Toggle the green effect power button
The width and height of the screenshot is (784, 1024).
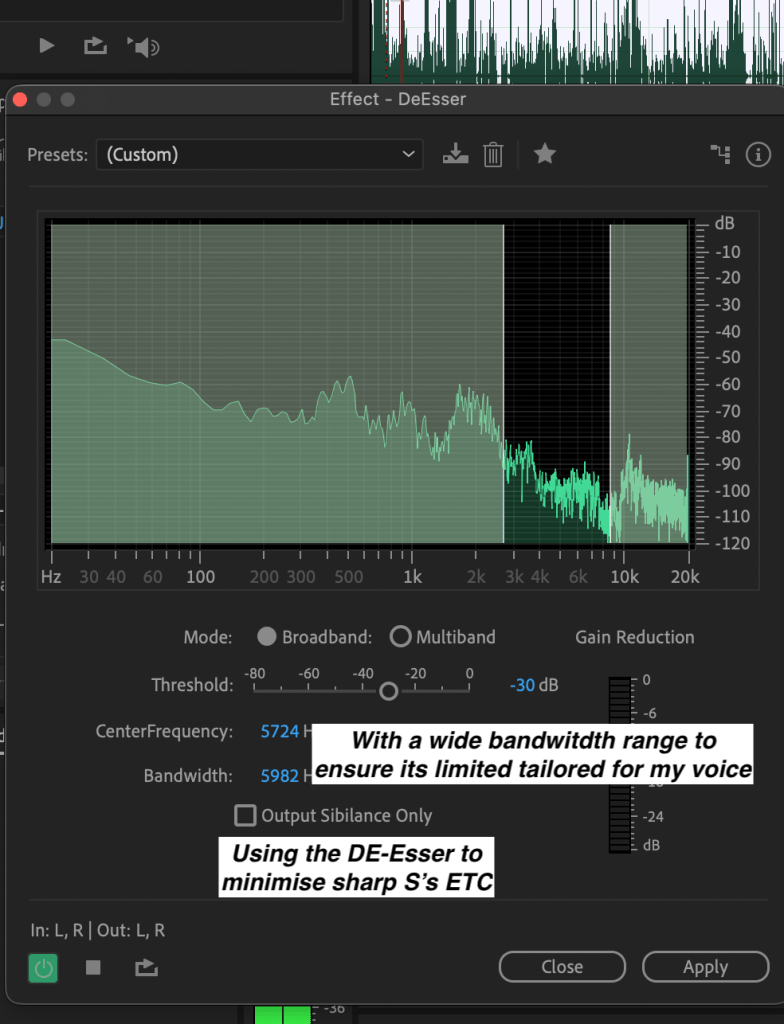(x=43, y=967)
